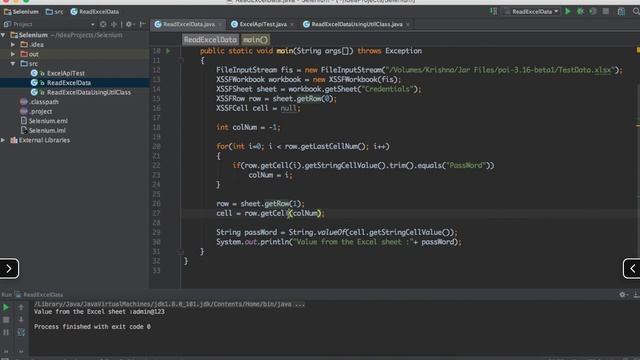Stop the process using the toolbar square
Screen dimensions: 640x360
[x=606, y=11]
